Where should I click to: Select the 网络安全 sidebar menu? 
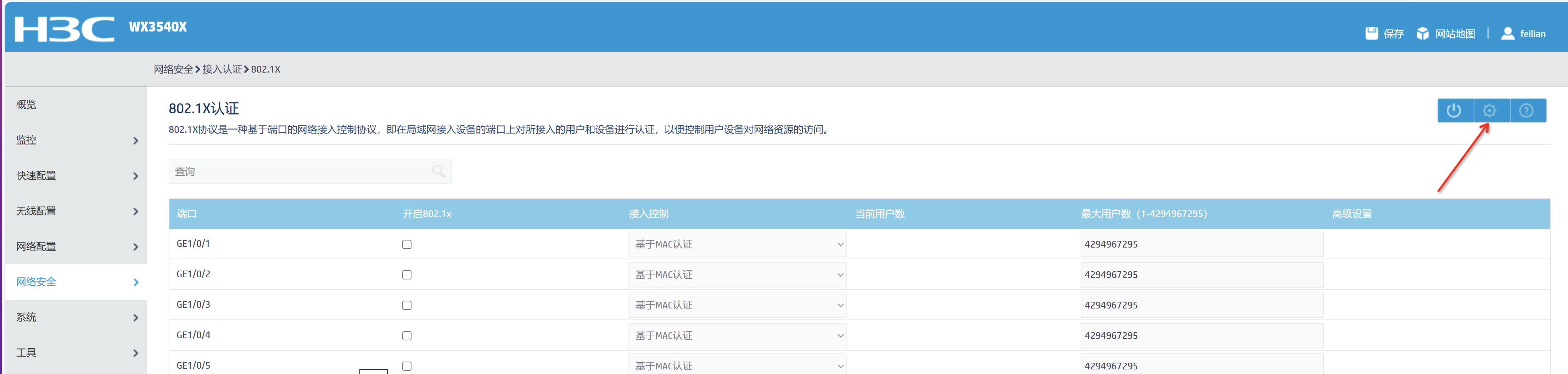(x=75, y=282)
